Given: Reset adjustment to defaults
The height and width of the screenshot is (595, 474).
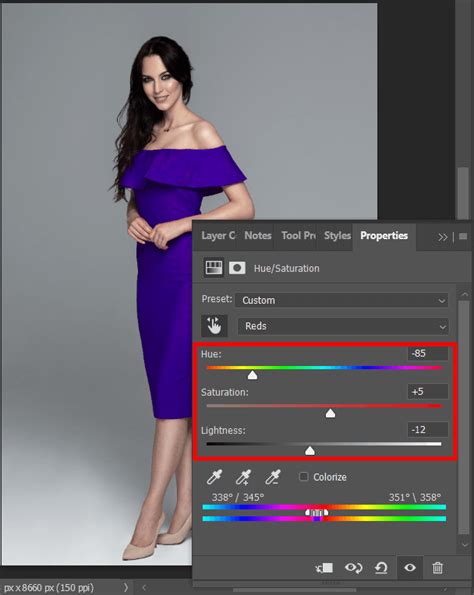Looking at the screenshot, I should 381,568.
